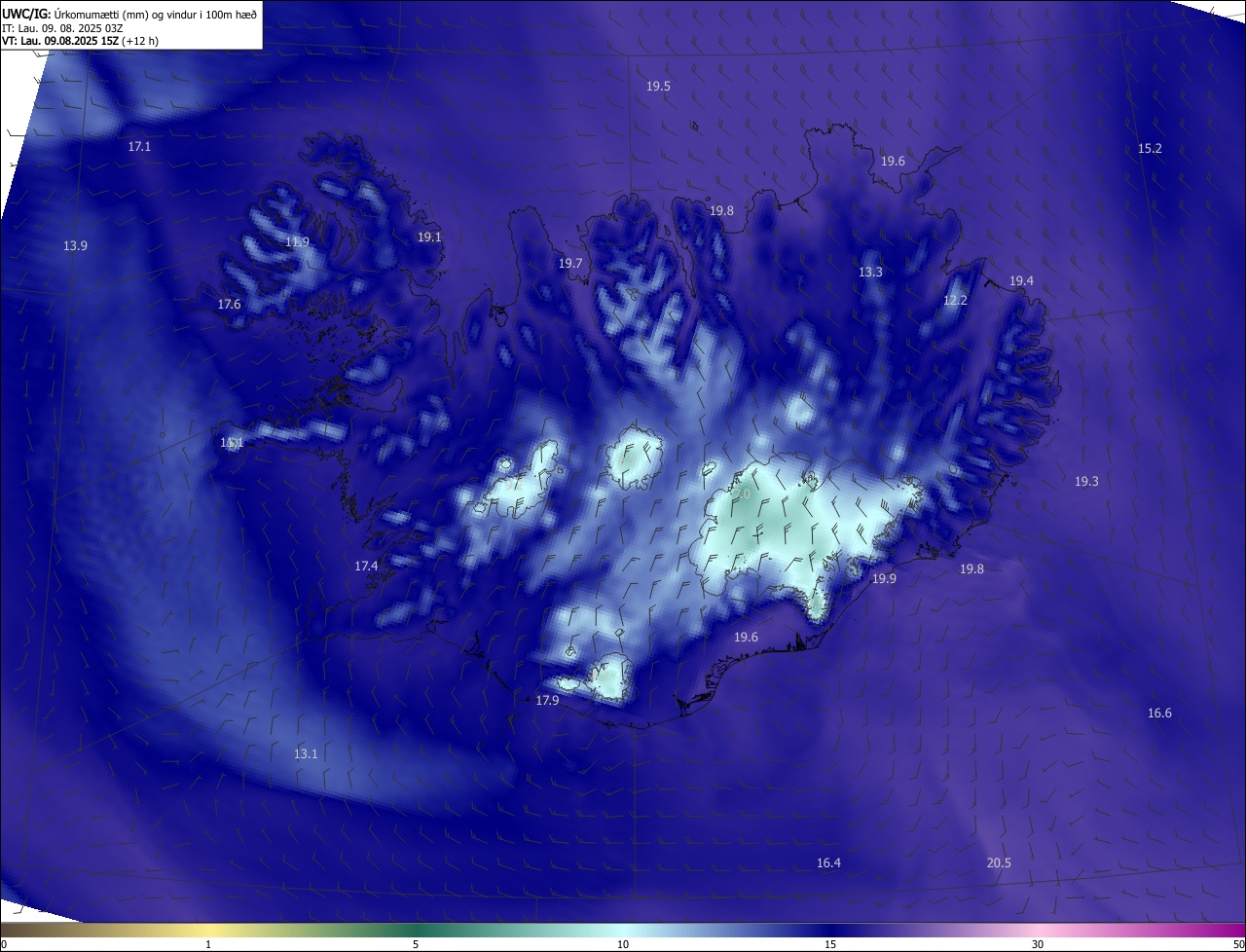Click the 13.1 value label on the map

pos(307,754)
